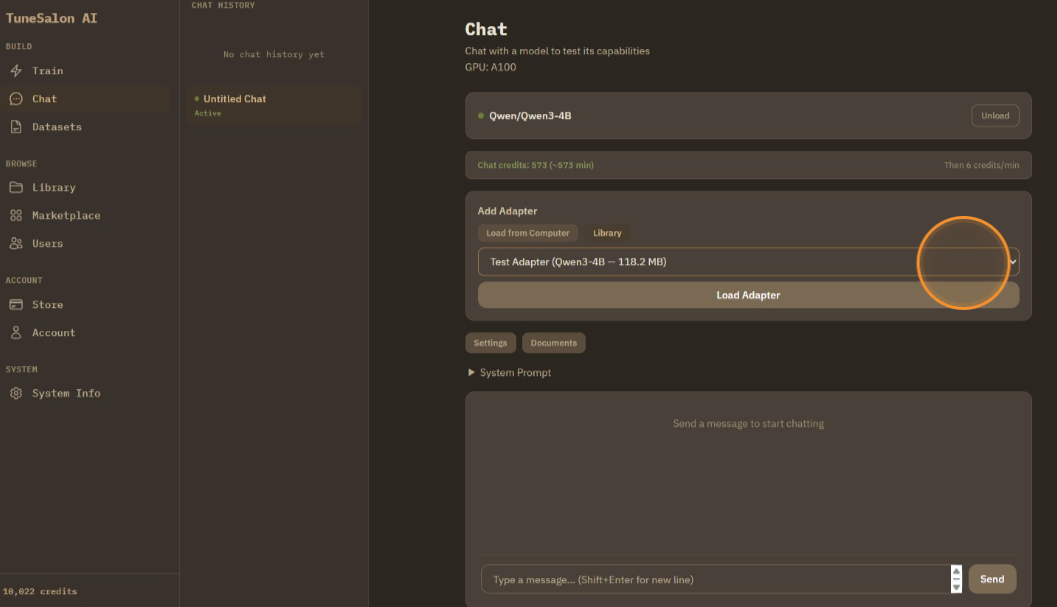The image size is (1057, 607).
Task: Focus the message input field
Action: click(x=715, y=580)
